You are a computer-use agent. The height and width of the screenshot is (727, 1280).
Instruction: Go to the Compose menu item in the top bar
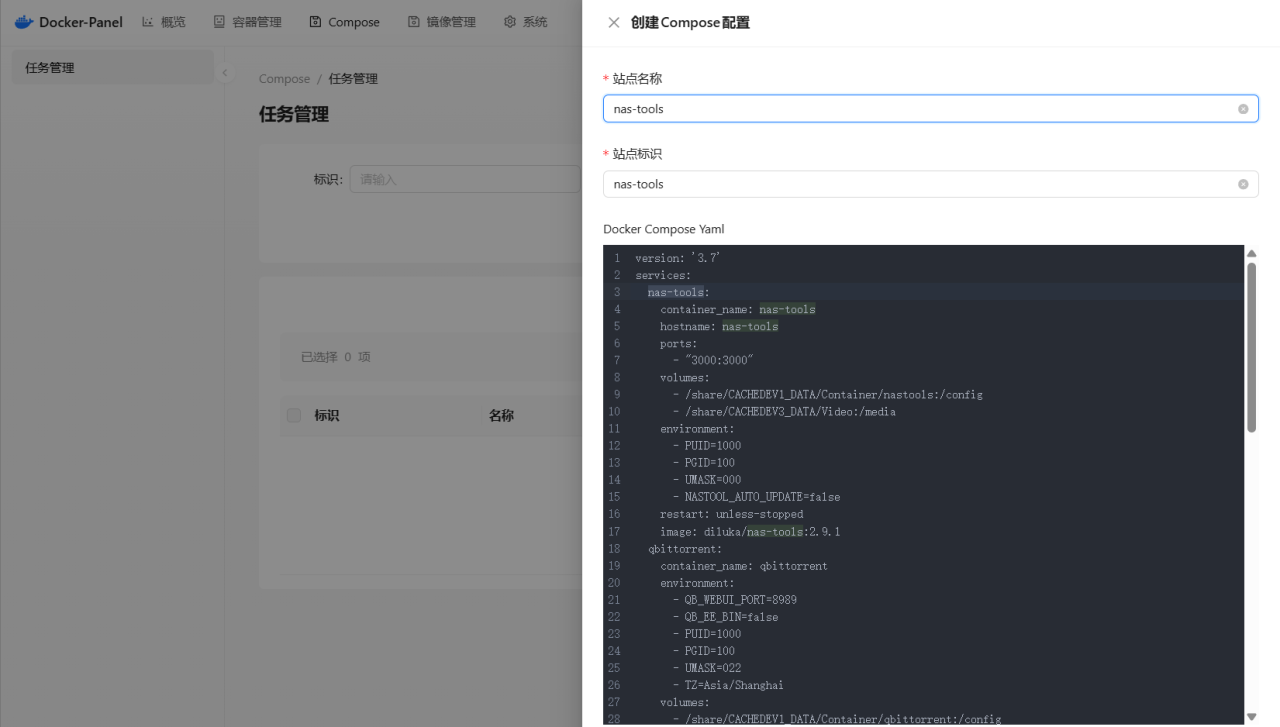coord(345,22)
